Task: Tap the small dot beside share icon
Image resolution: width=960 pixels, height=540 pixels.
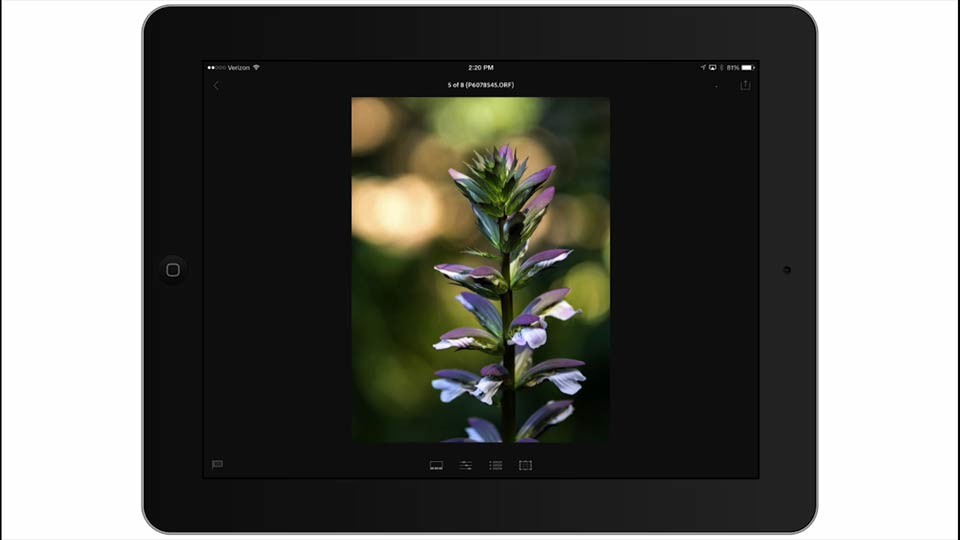Action: (x=716, y=86)
